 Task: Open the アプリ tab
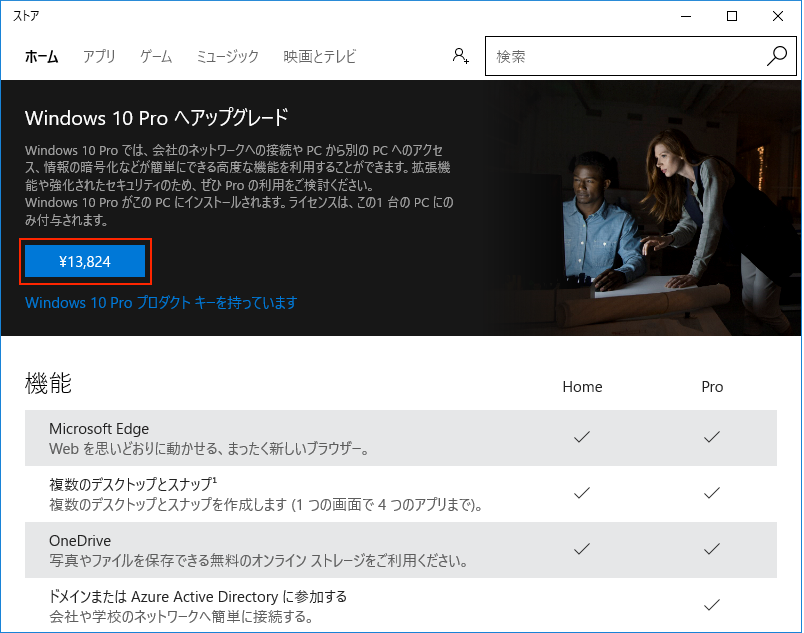pyautogui.click(x=99, y=57)
